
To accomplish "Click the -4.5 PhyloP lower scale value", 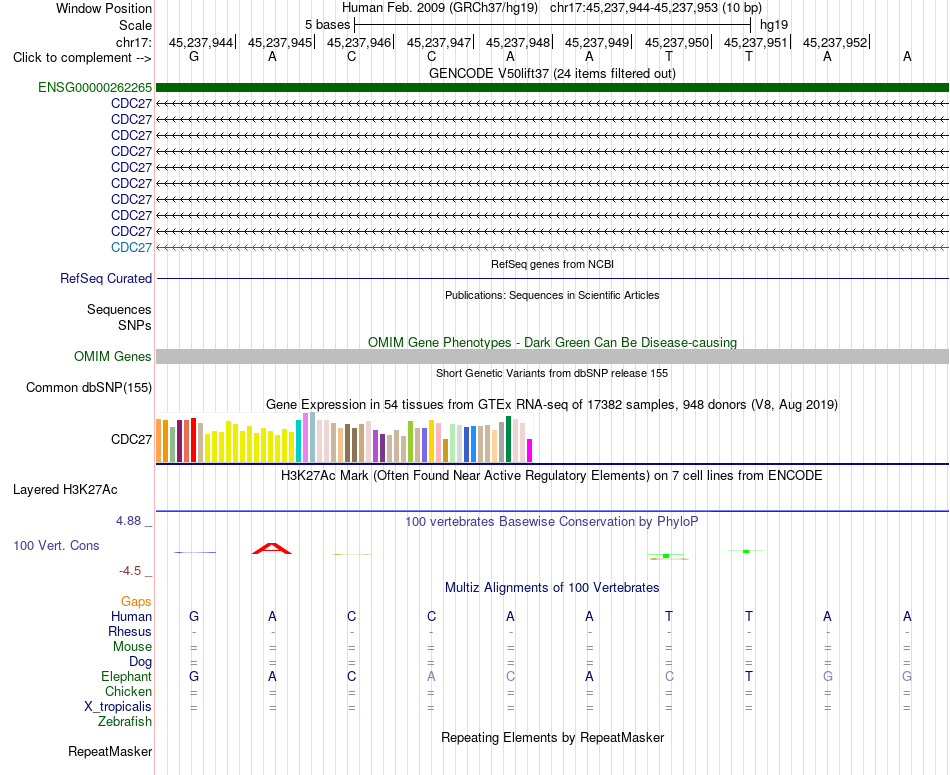I will 130,571.
